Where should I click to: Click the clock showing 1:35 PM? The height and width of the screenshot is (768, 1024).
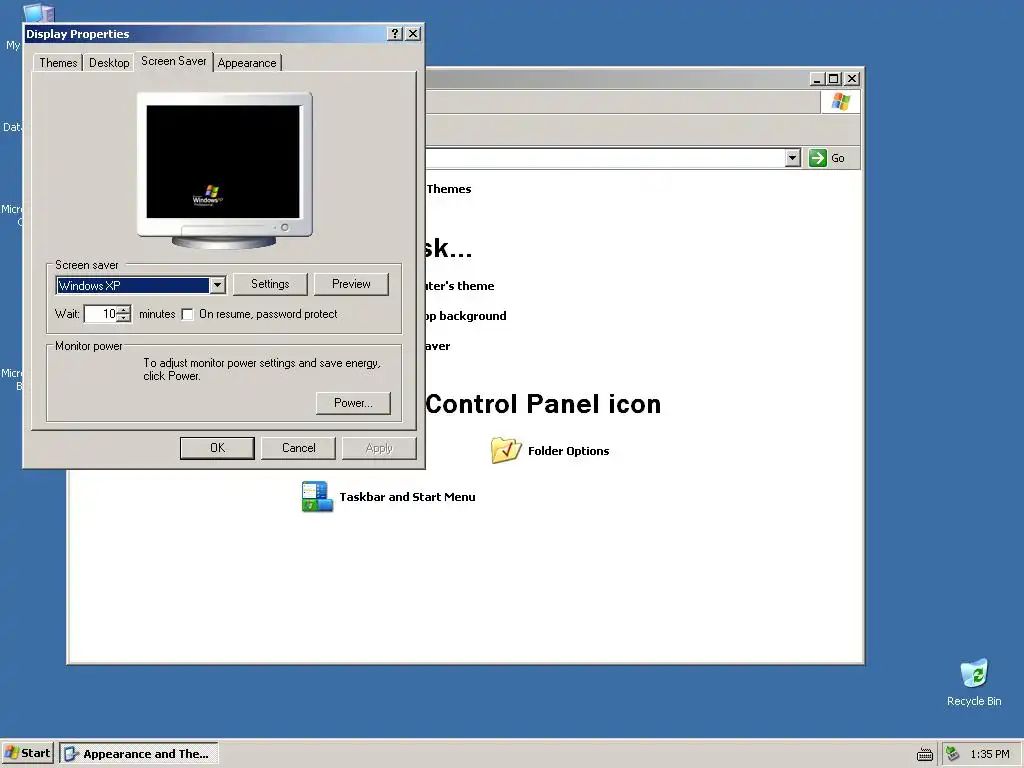tap(989, 754)
